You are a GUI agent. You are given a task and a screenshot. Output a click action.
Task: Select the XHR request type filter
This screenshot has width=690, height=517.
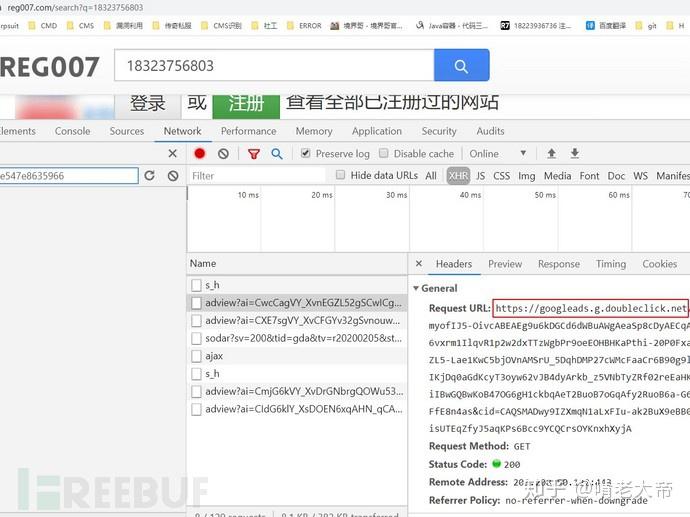[x=458, y=176]
